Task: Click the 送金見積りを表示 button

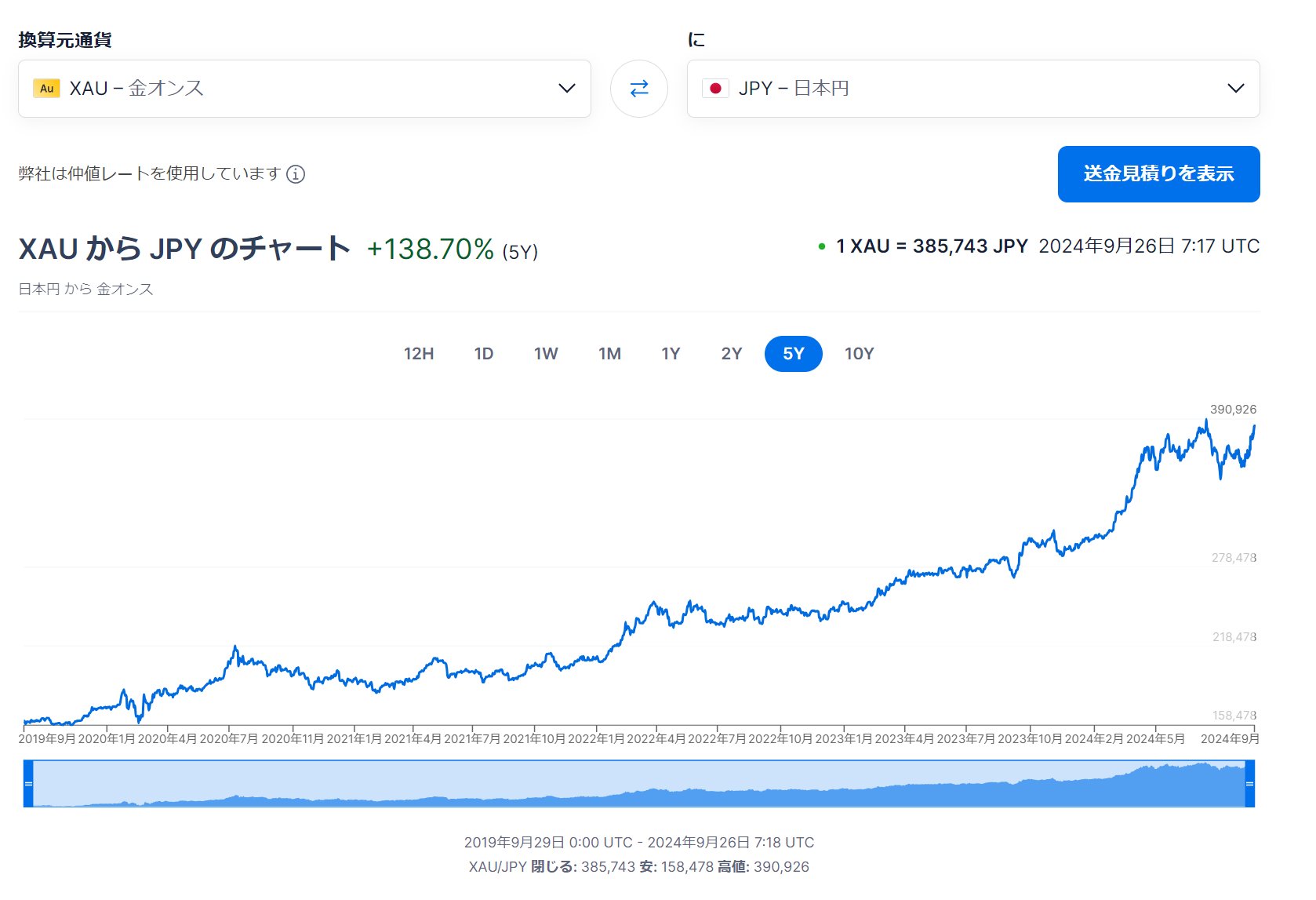Action: 1158,174
